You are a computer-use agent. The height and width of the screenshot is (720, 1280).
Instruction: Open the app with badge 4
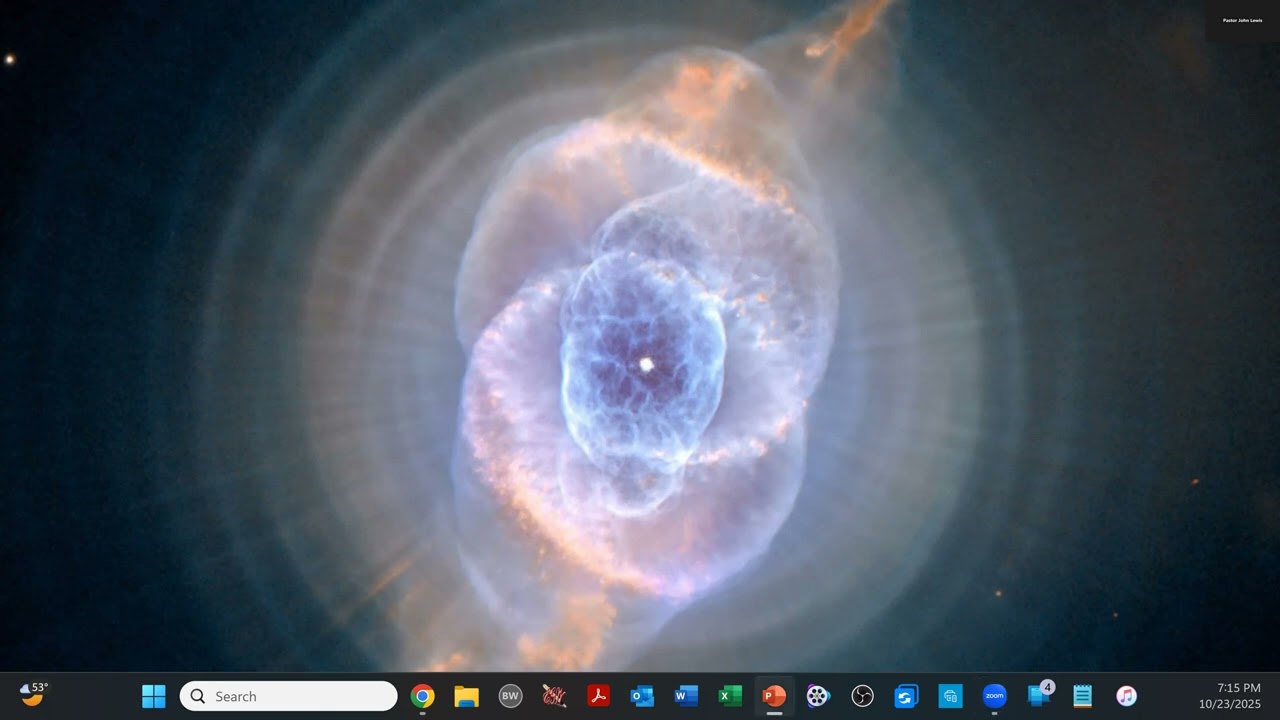point(1040,695)
